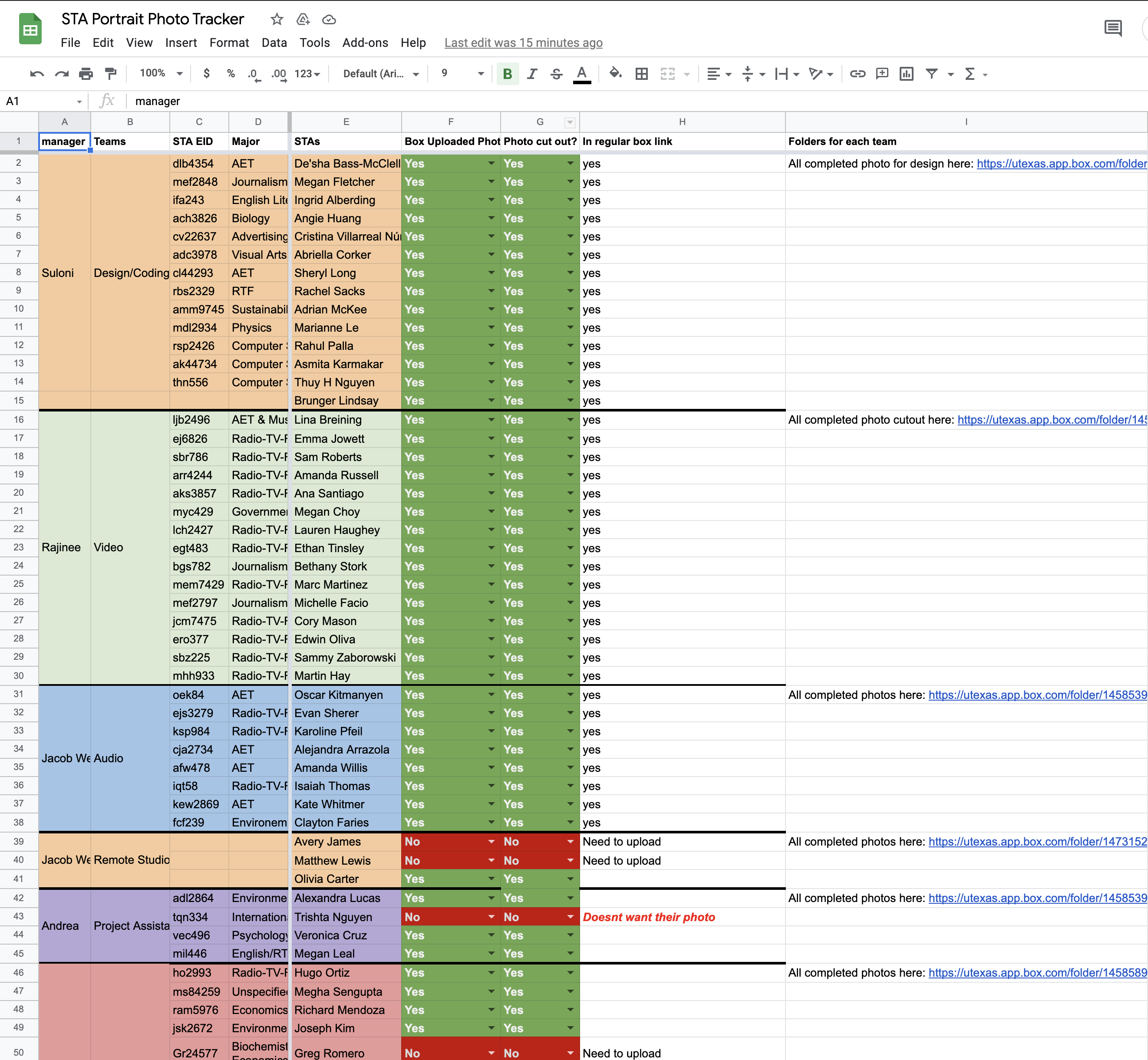Click the insert chart icon

click(907, 73)
